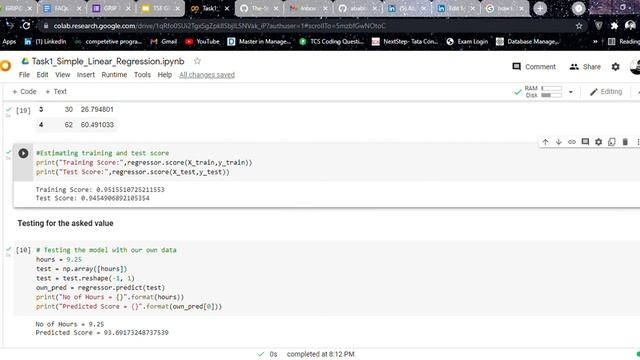Share the notebook
The width and height of the screenshot is (640, 360).
585,67
